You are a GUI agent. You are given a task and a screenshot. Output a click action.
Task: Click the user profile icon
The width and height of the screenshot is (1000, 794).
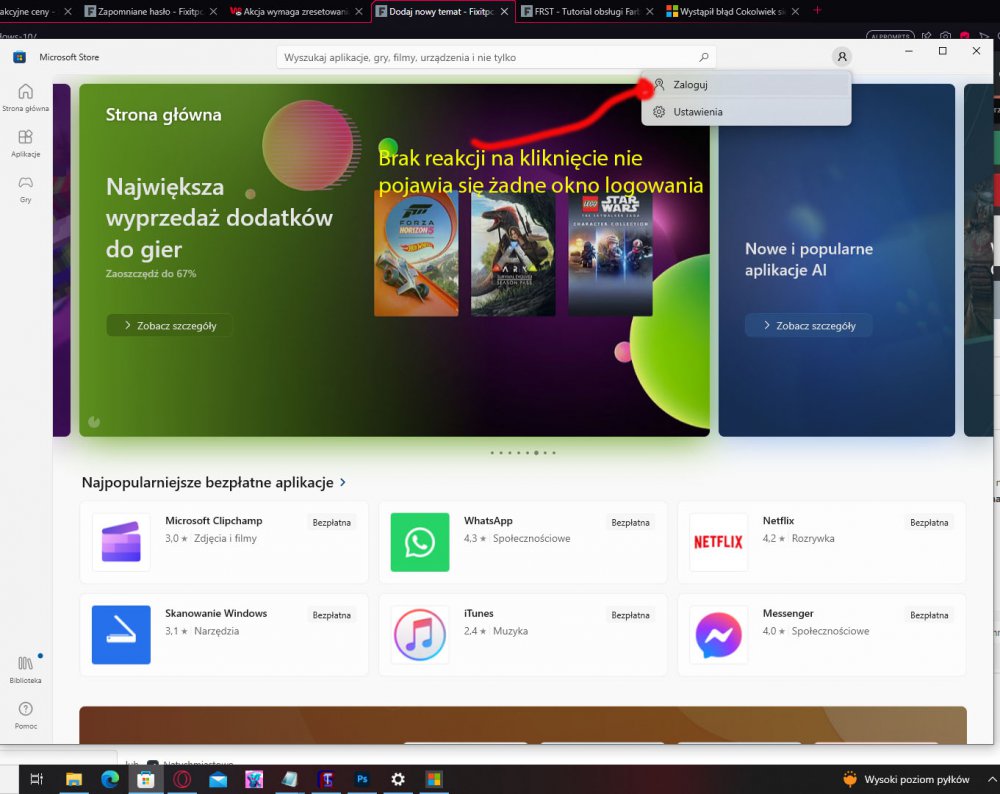pyautogui.click(x=842, y=57)
